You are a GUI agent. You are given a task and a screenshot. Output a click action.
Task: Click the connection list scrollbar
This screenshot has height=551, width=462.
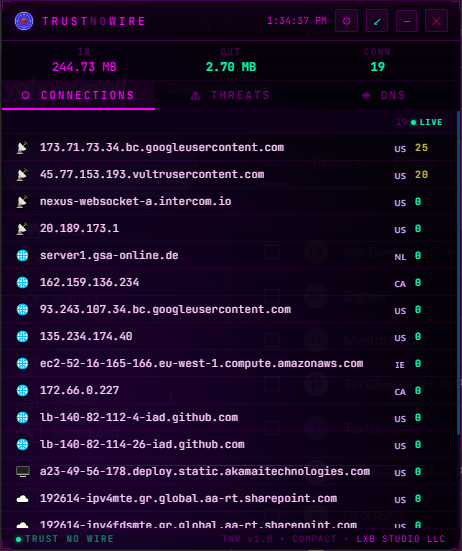458,274
